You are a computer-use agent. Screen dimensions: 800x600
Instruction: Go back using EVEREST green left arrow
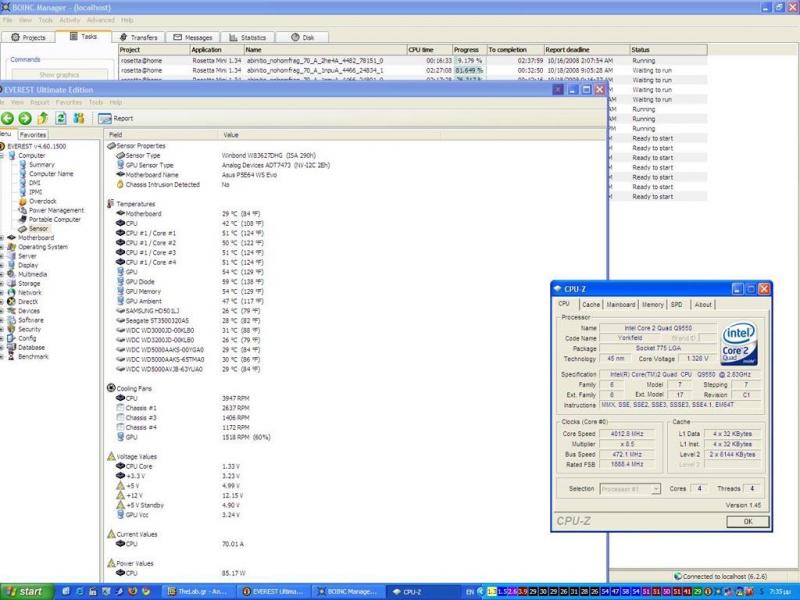(x=7, y=118)
